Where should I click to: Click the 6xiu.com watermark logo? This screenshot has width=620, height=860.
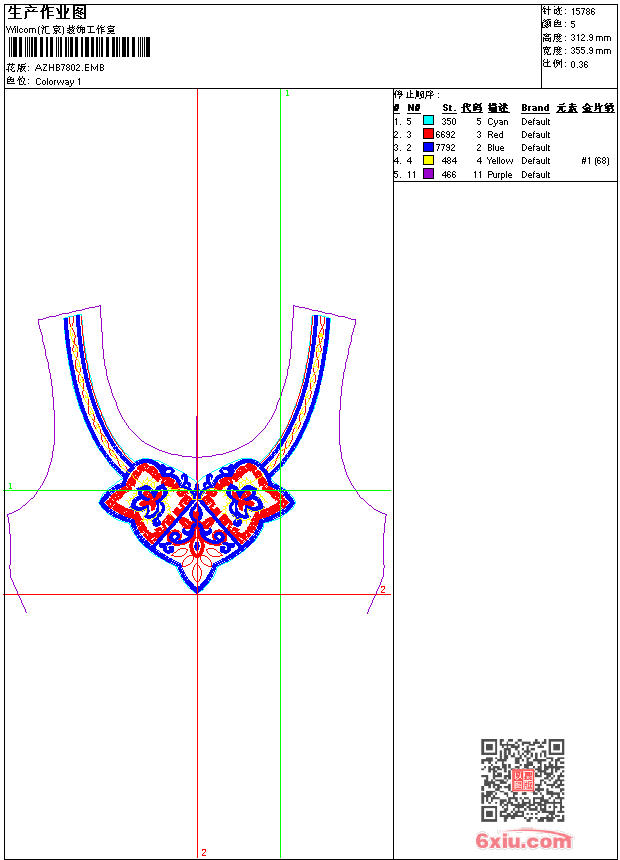tap(523, 841)
